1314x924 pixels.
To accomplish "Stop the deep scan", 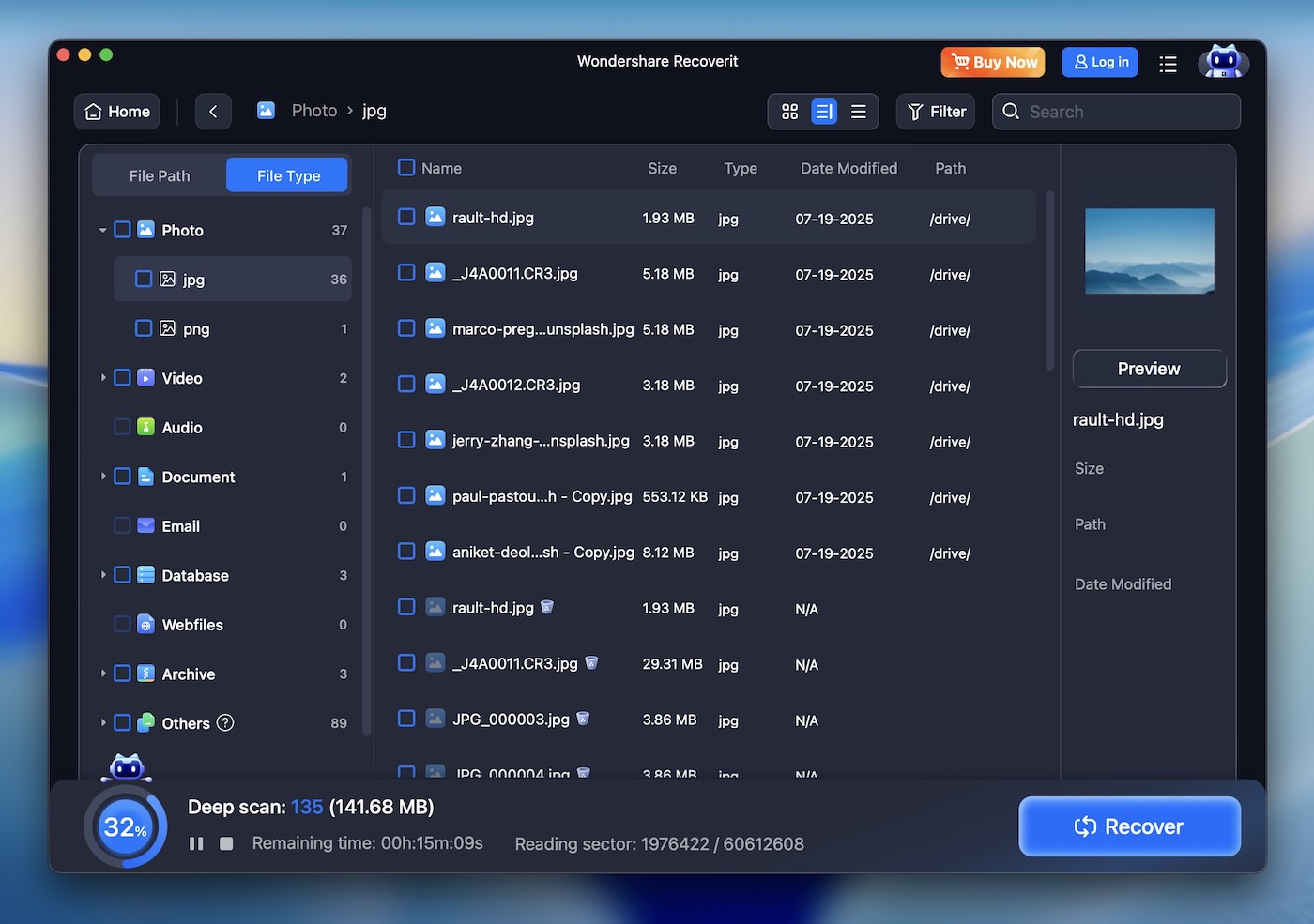I will (226, 843).
